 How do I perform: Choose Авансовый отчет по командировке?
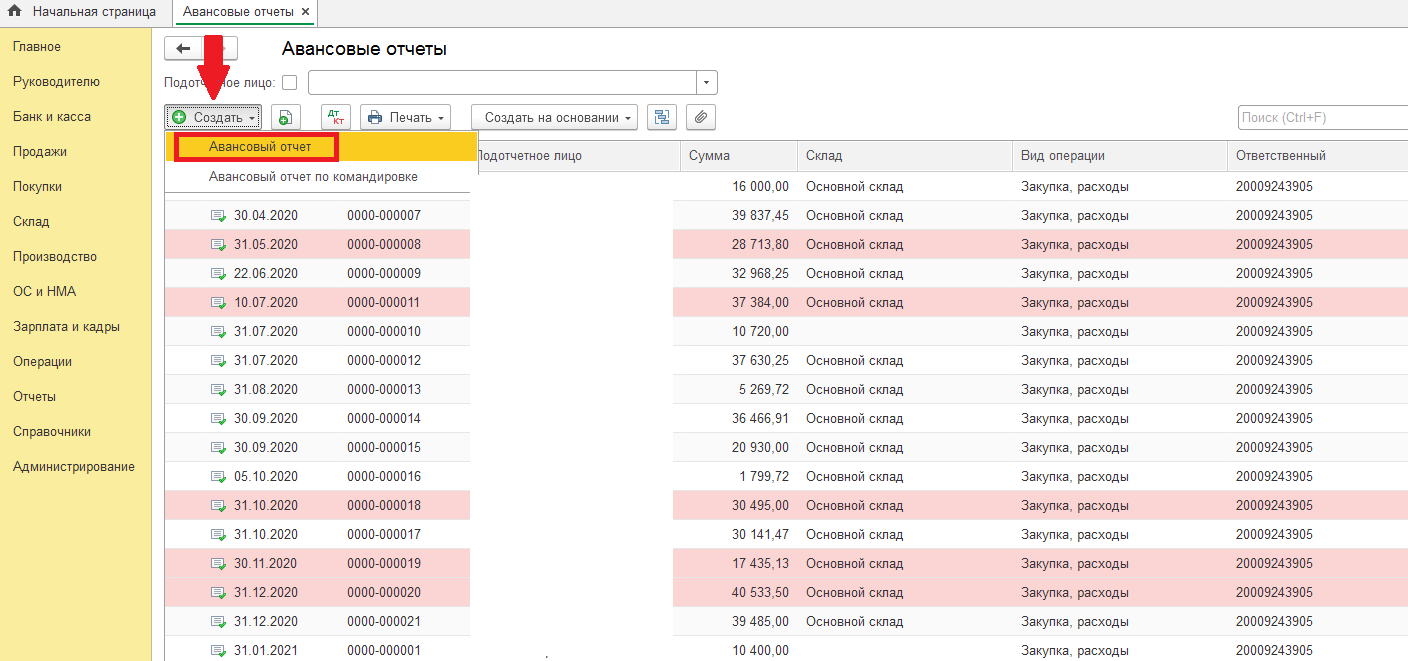[x=313, y=177]
